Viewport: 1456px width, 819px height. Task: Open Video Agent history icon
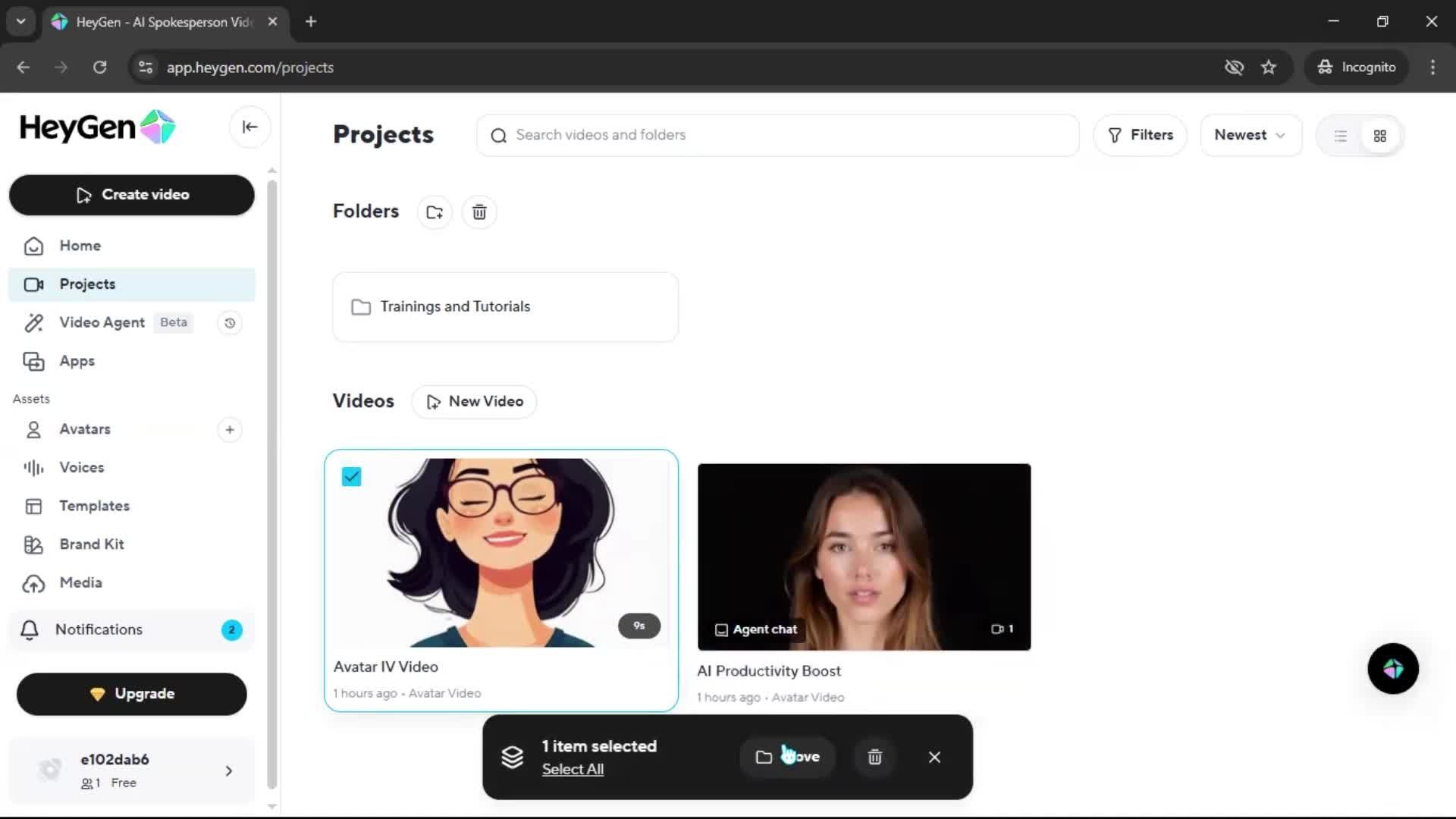point(230,323)
